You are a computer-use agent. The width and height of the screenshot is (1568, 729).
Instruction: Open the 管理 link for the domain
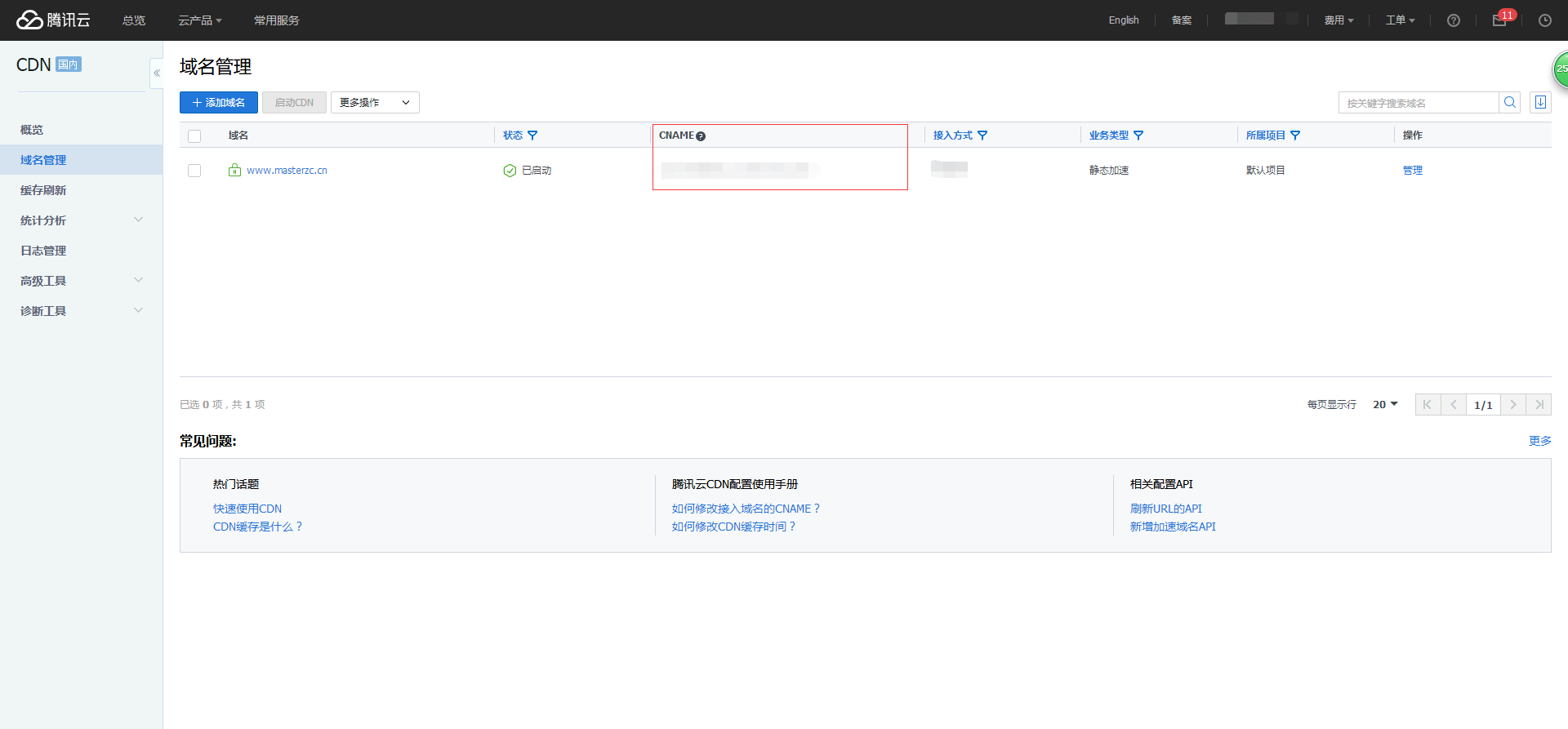[x=1412, y=171]
